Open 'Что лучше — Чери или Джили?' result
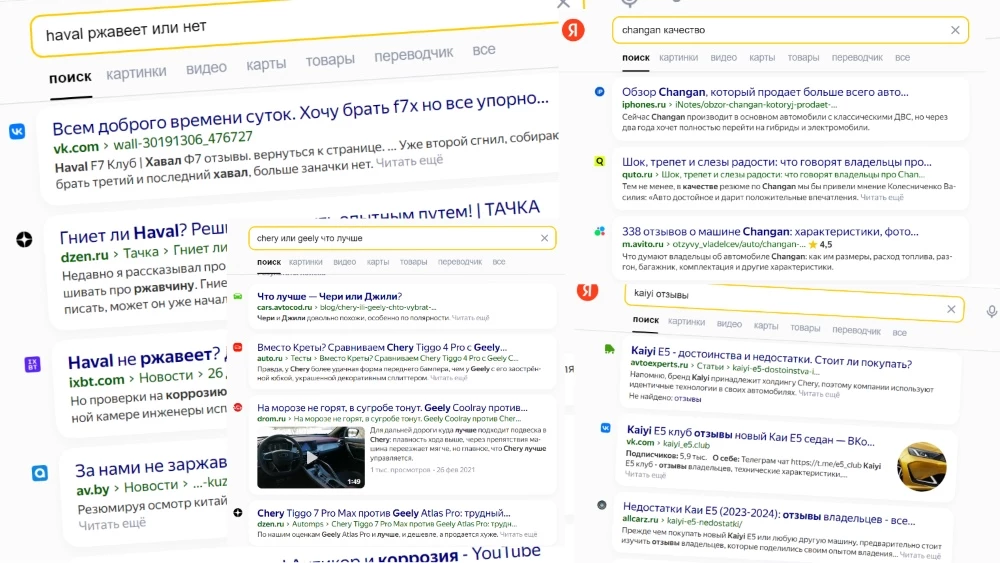Screen dimensions: 1000x563 pos(330,296)
